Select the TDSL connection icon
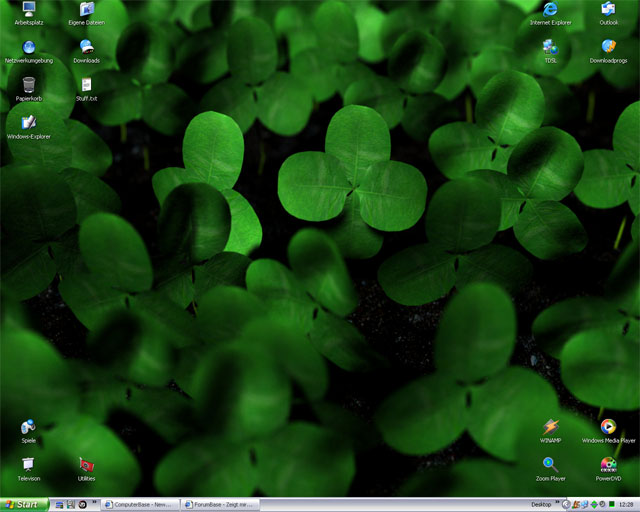This screenshot has height=512, width=640. click(x=550, y=52)
